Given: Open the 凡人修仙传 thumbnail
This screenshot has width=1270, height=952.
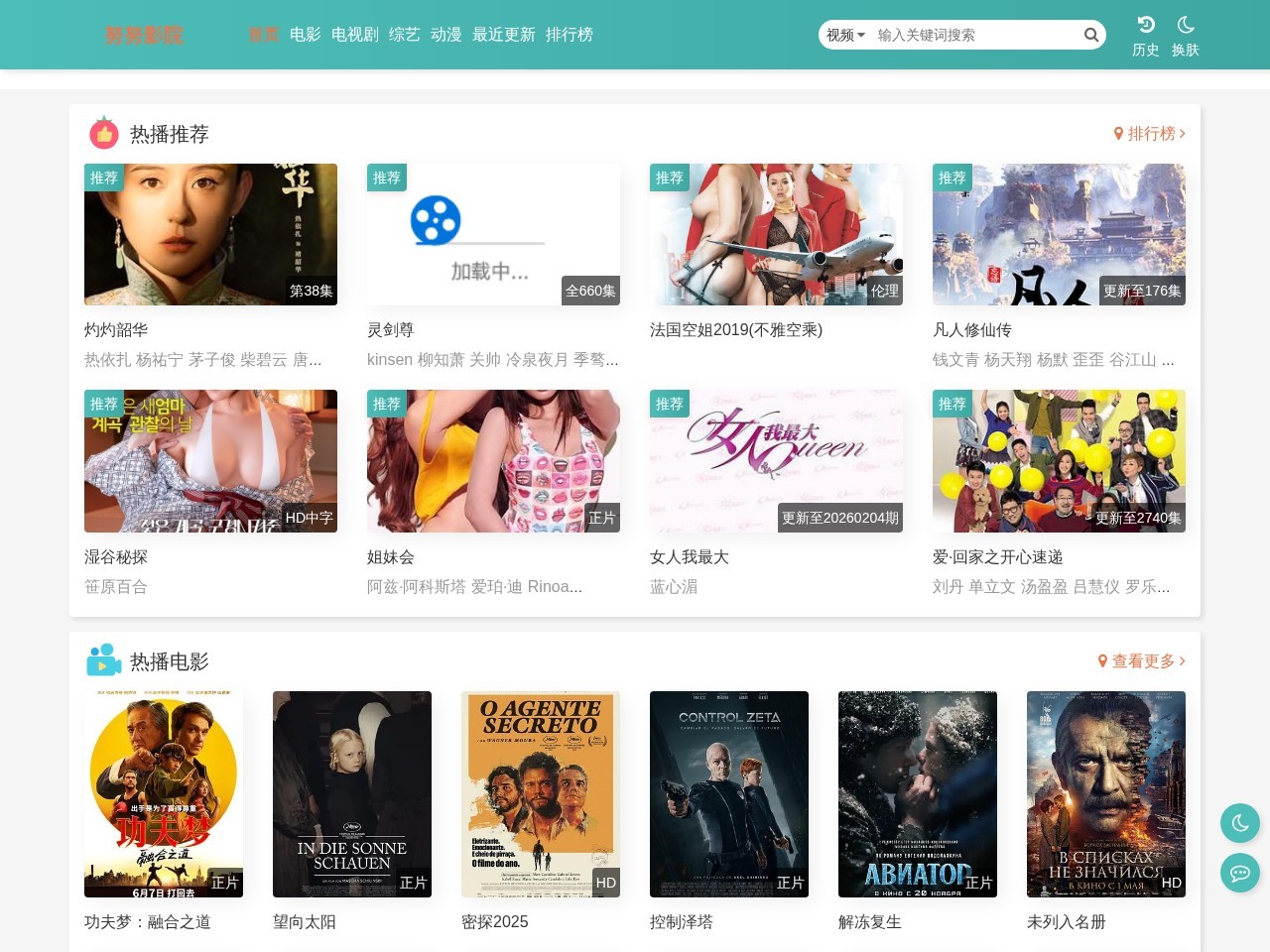Looking at the screenshot, I should 1059,234.
